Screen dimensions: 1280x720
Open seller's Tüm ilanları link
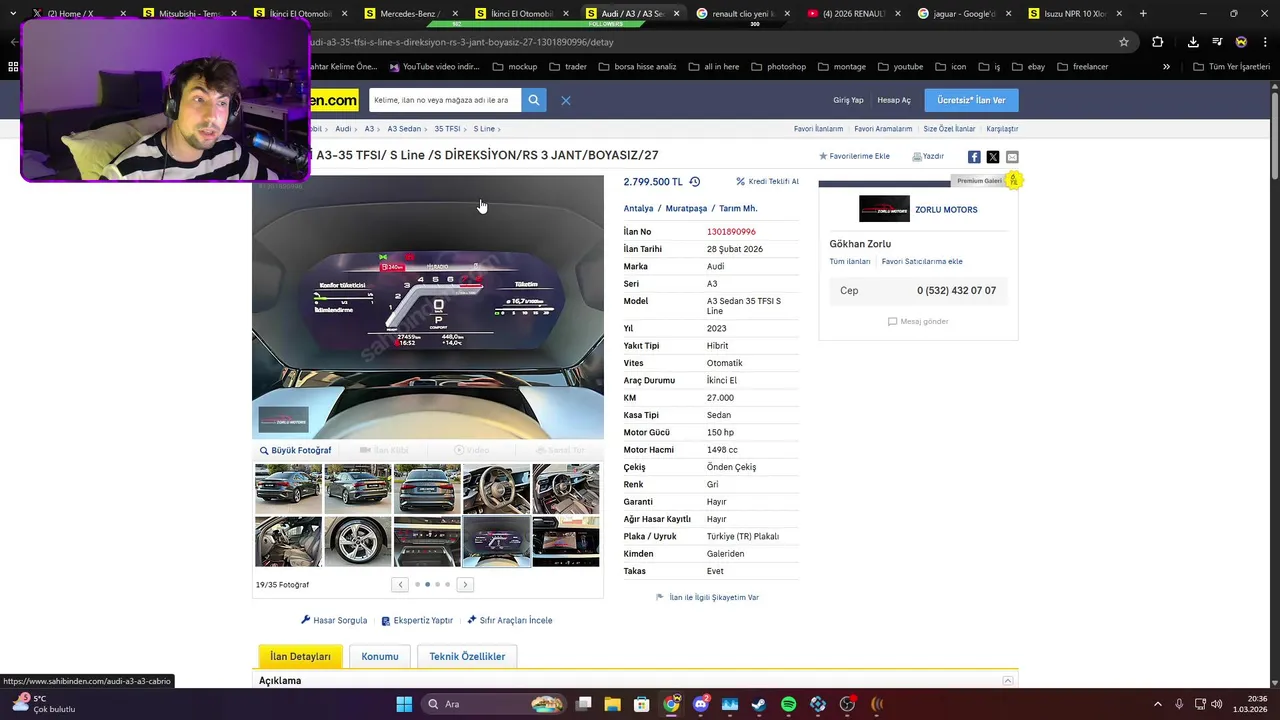[850, 262]
